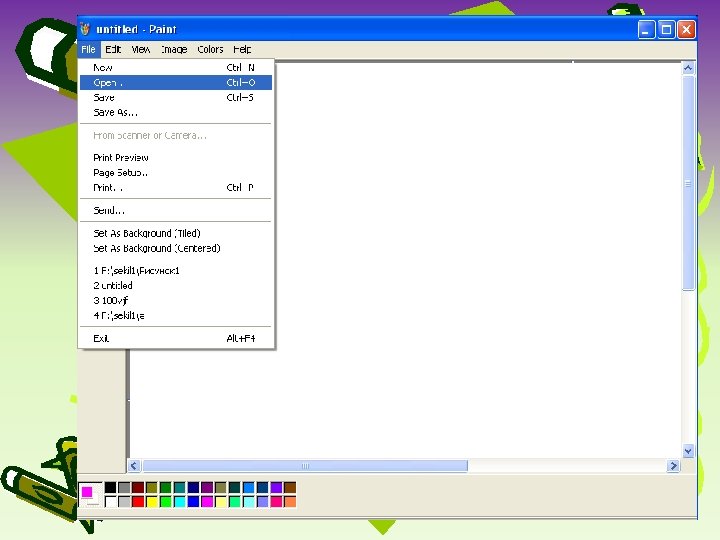Open the Colors menu
Viewport: 720px width, 540px height.
tap(210, 49)
